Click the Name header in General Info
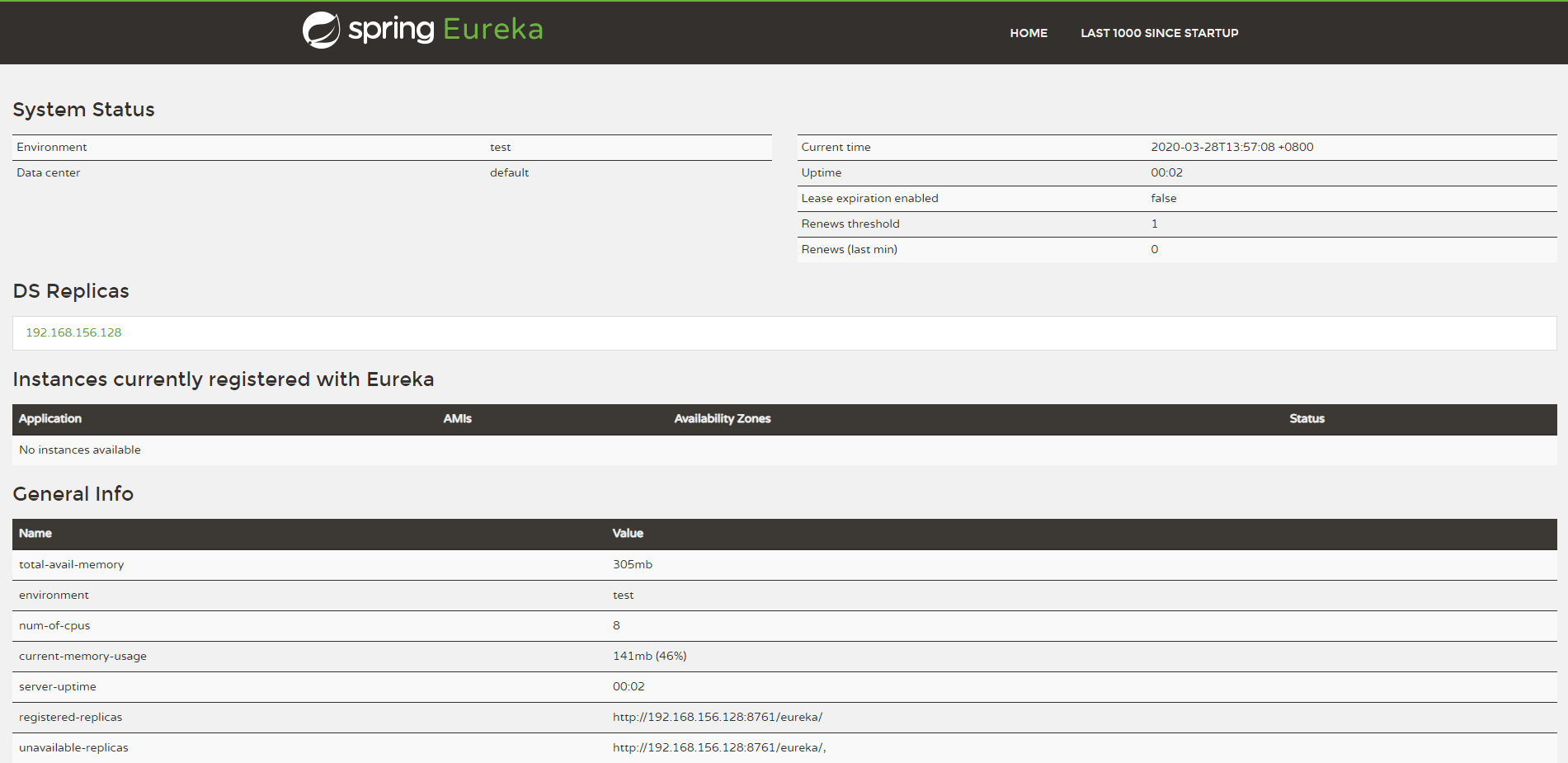Screen dimensions: 1568x763 click(35, 534)
